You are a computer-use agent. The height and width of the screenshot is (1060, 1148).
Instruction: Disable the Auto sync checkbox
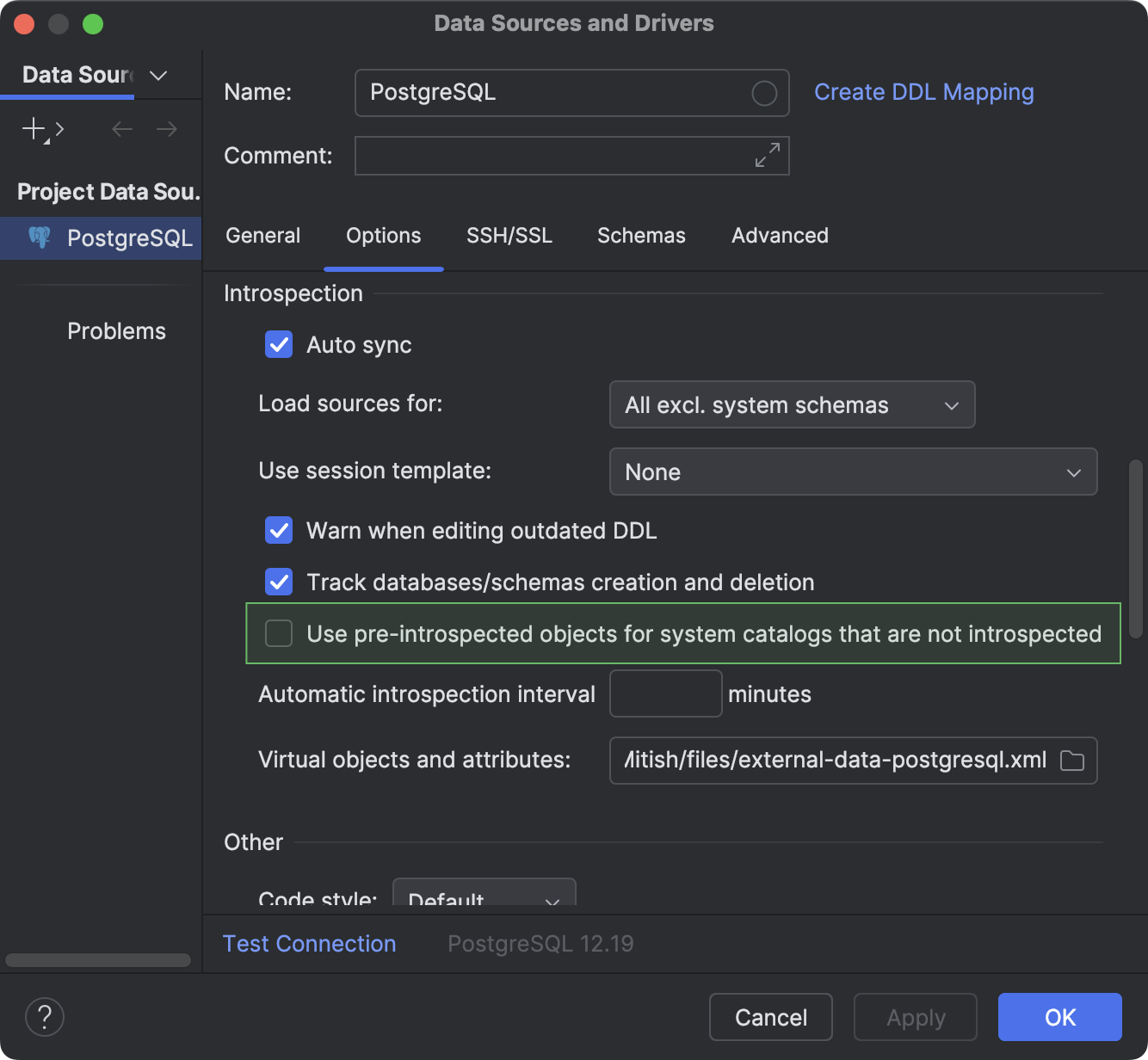(x=279, y=345)
